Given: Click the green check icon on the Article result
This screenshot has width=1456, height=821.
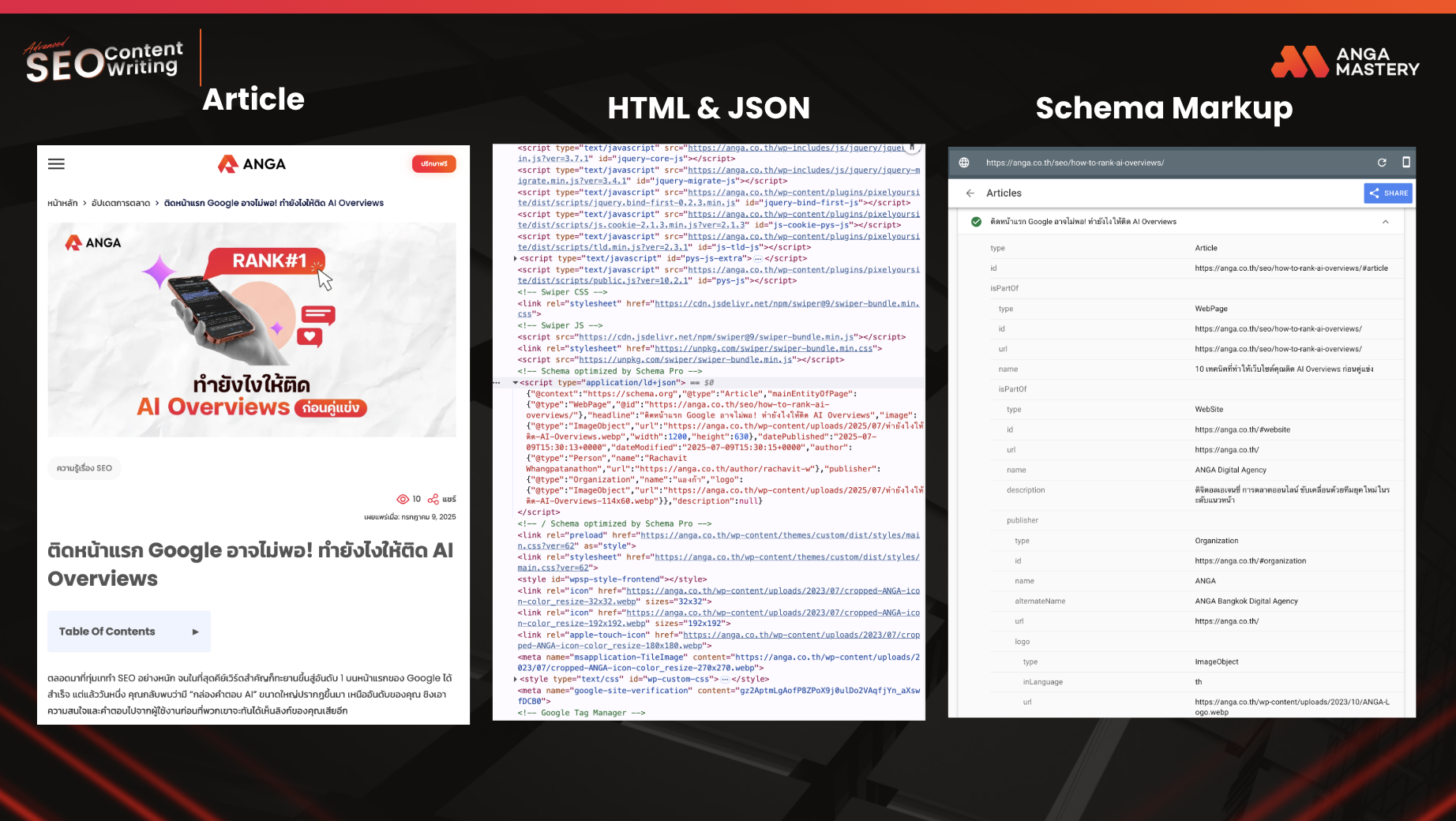Looking at the screenshot, I should [976, 222].
